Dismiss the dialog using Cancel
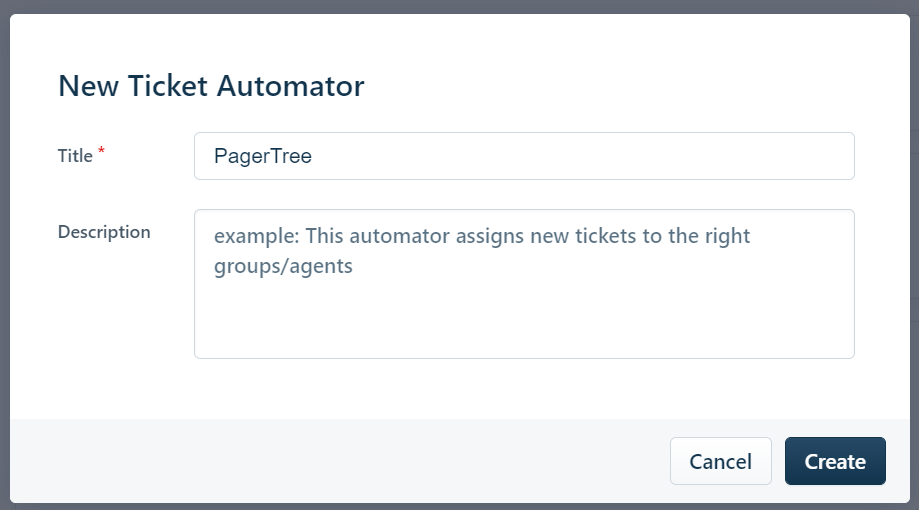Viewport: 919px width, 510px height. point(720,461)
